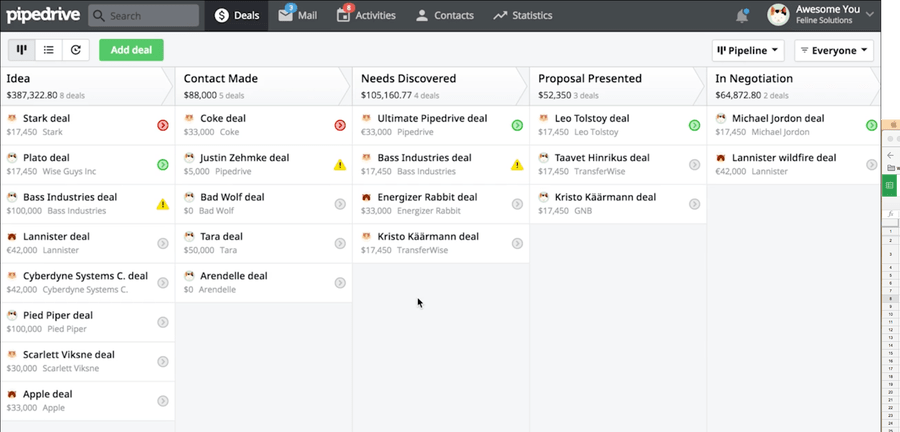Open the Pipeline dropdown
900x432 pixels.
[748, 50]
